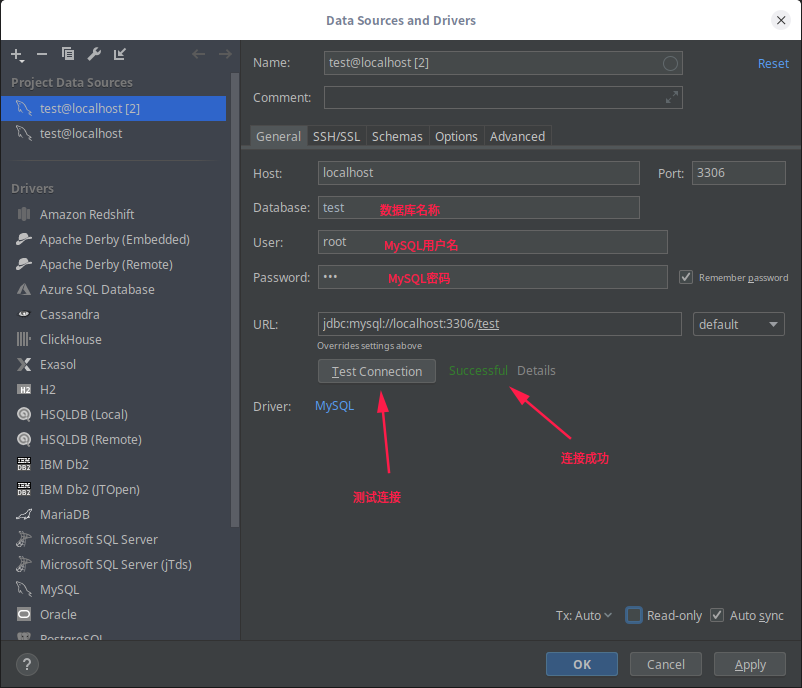Select the Exasol driver

pyautogui.click(x=58, y=365)
